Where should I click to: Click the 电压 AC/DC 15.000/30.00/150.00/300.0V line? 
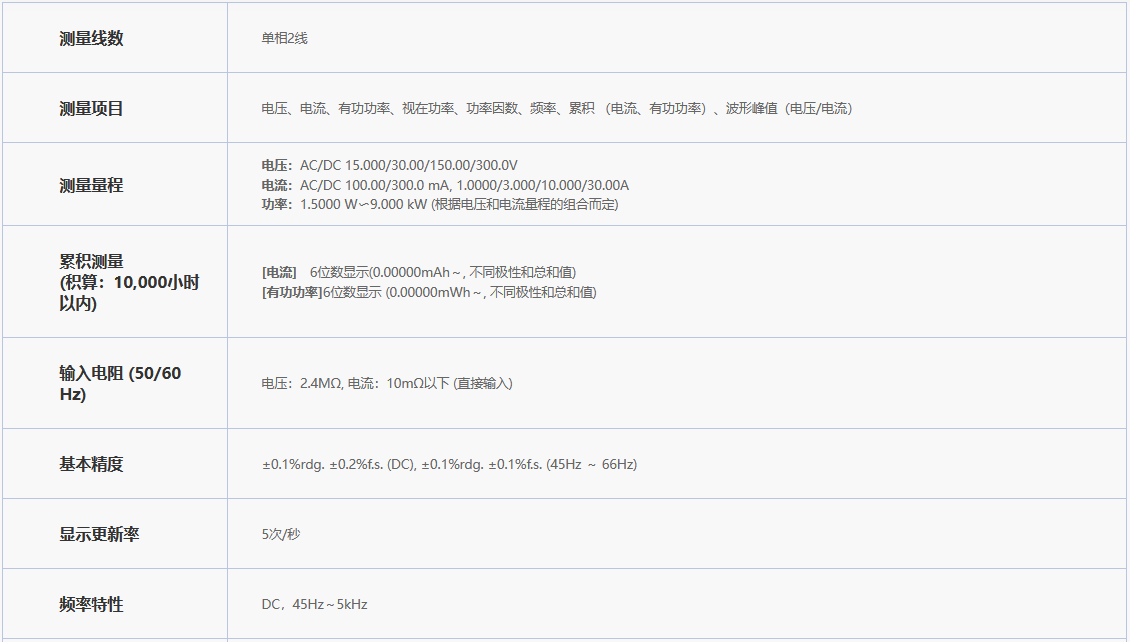(389, 165)
